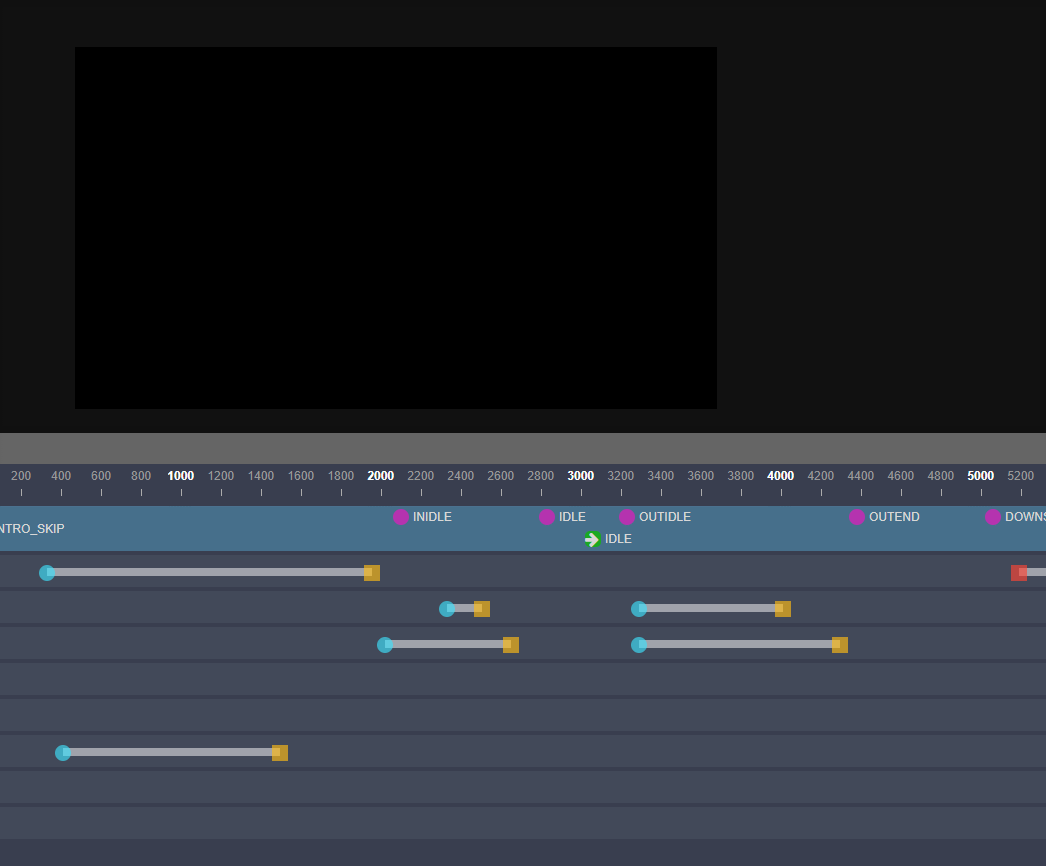Image resolution: width=1046 pixels, height=866 pixels.
Task: Select third row blue keyframe near 3300
Action: click(x=639, y=644)
